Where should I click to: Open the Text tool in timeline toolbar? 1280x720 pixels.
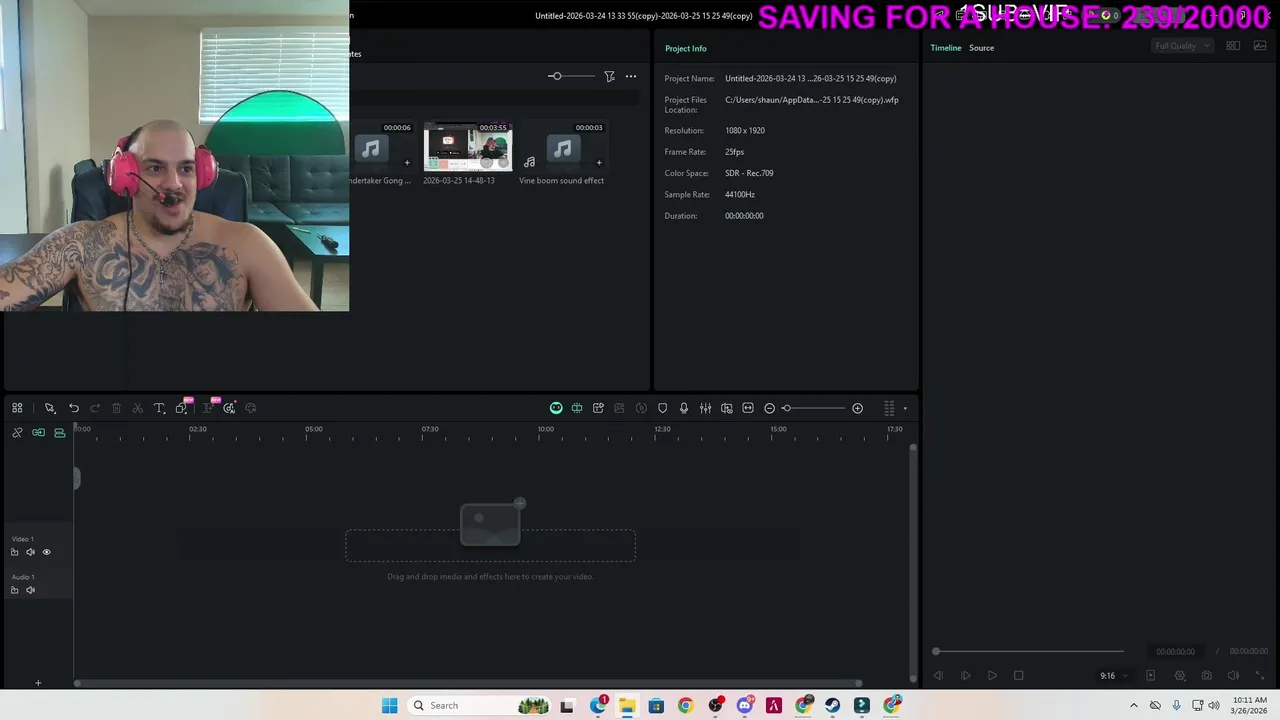(x=159, y=408)
